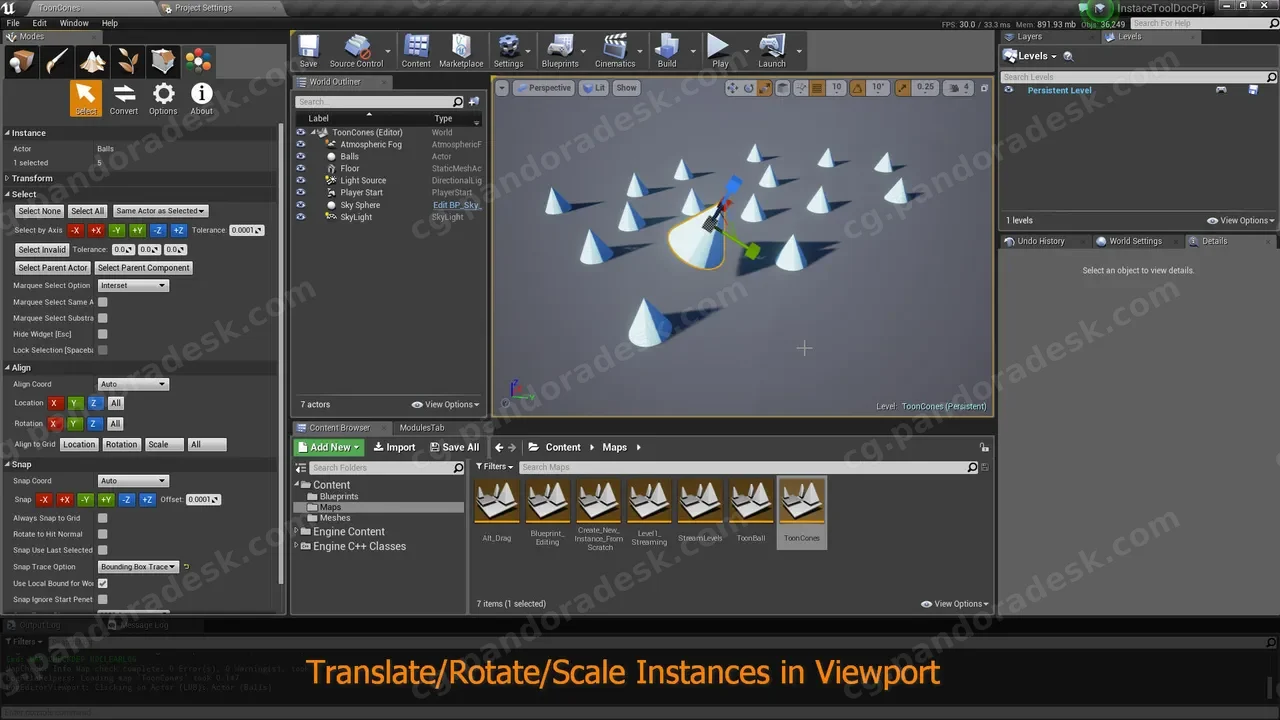
Task: Open the Window menu
Action: click(x=74, y=23)
